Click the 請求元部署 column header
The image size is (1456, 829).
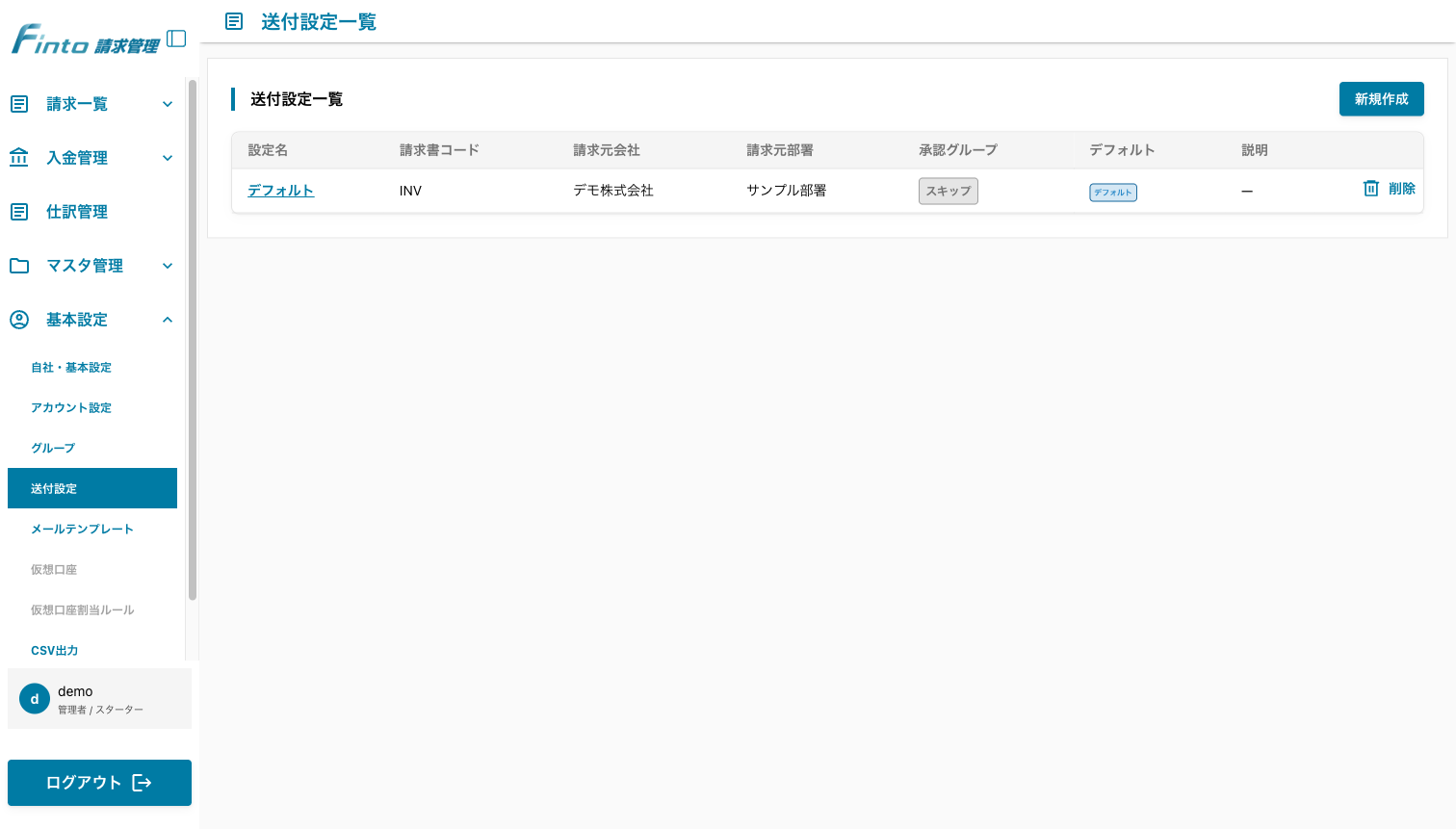click(x=780, y=150)
